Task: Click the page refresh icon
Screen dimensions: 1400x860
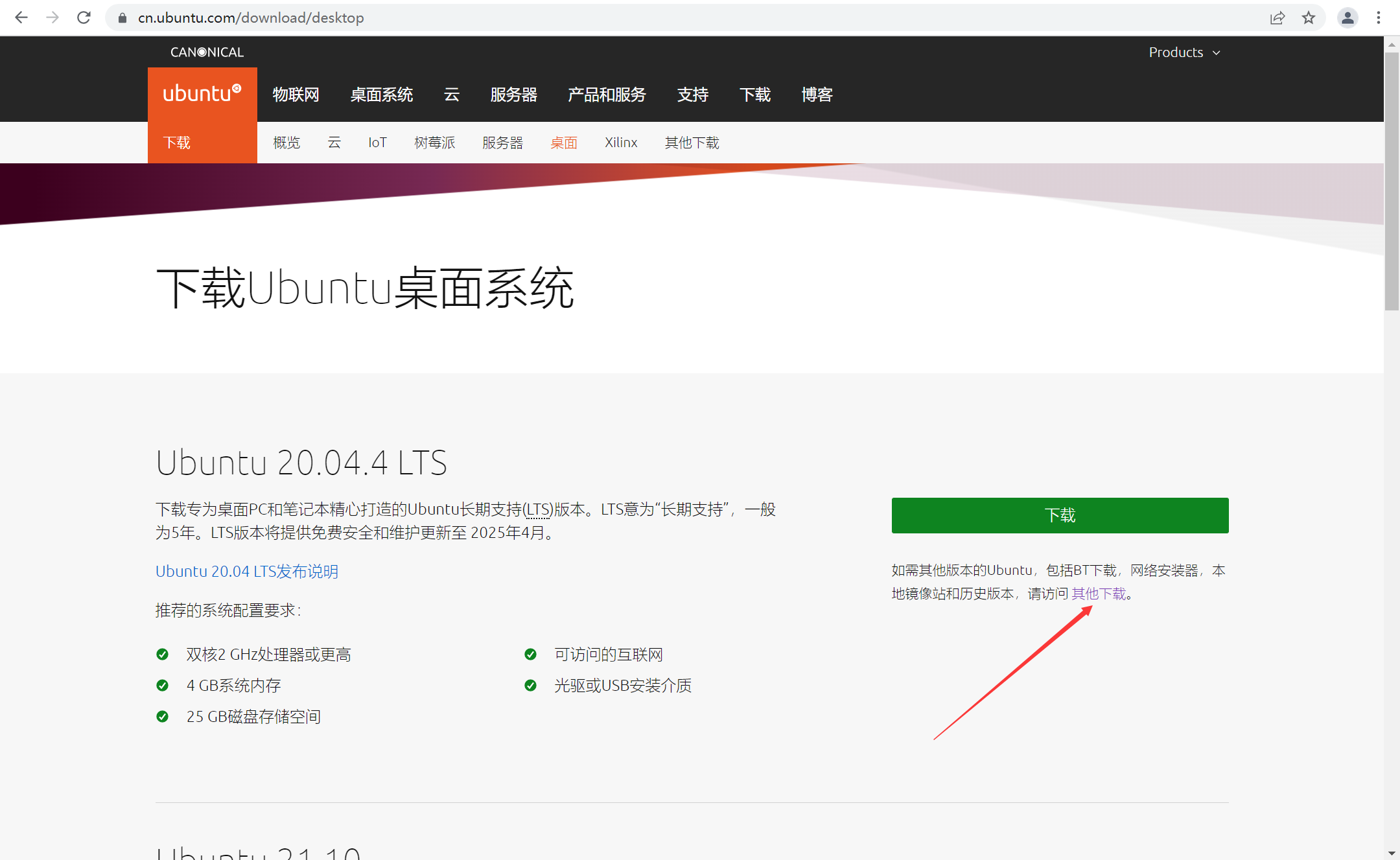Action: point(83,18)
